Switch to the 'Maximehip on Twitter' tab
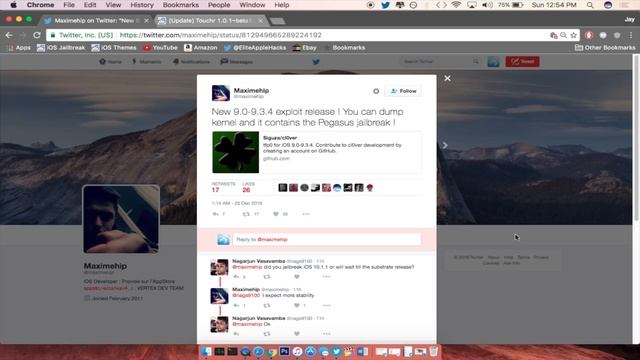Image resolution: width=640 pixels, height=360 pixels. (96, 20)
